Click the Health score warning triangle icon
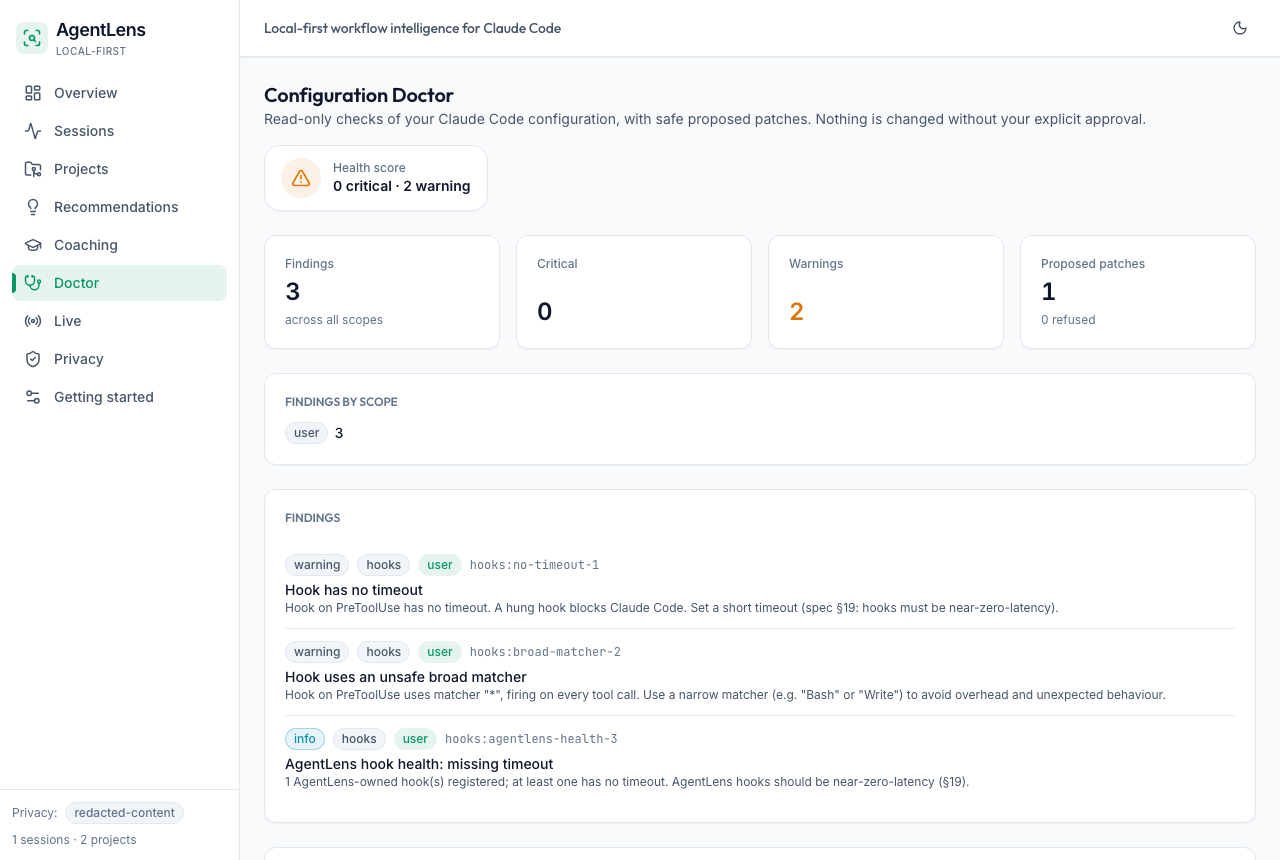Screen dimensions: 1280x860 click(x=301, y=178)
